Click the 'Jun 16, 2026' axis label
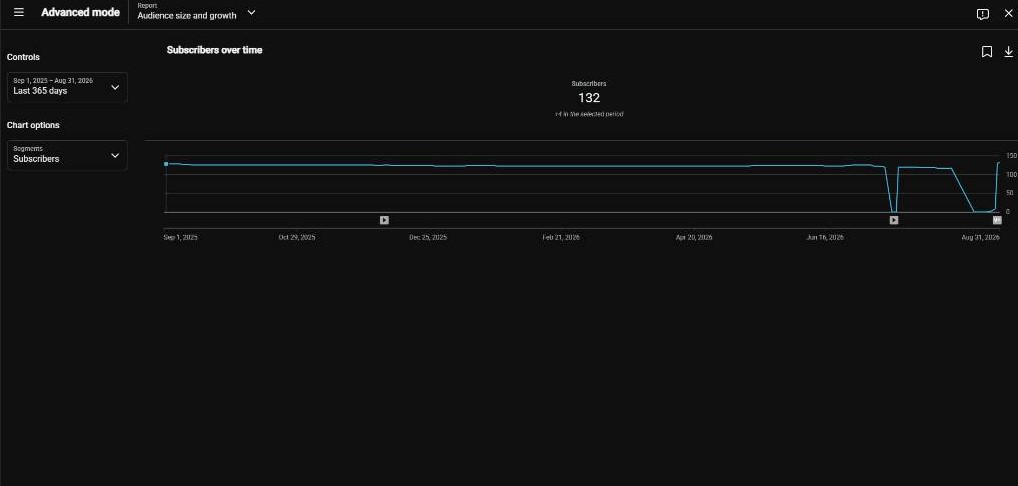 [x=825, y=237]
